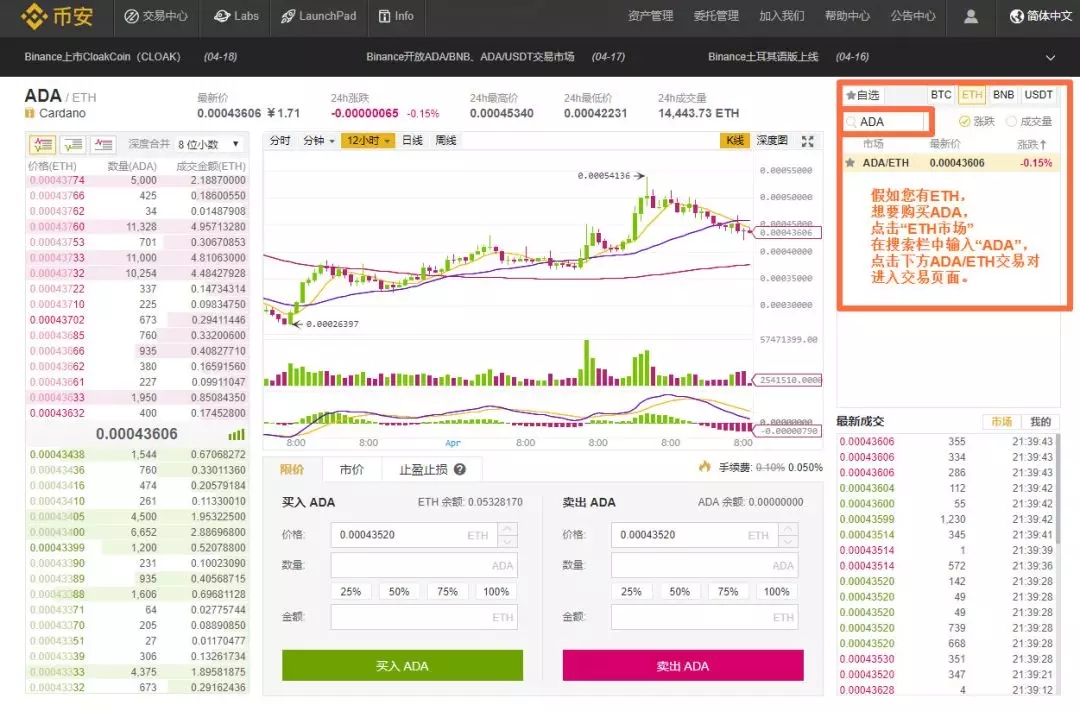Screen dimensions: 1080x711
Task: Open the 资产管理 menu link
Action: [x=650, y=16]
